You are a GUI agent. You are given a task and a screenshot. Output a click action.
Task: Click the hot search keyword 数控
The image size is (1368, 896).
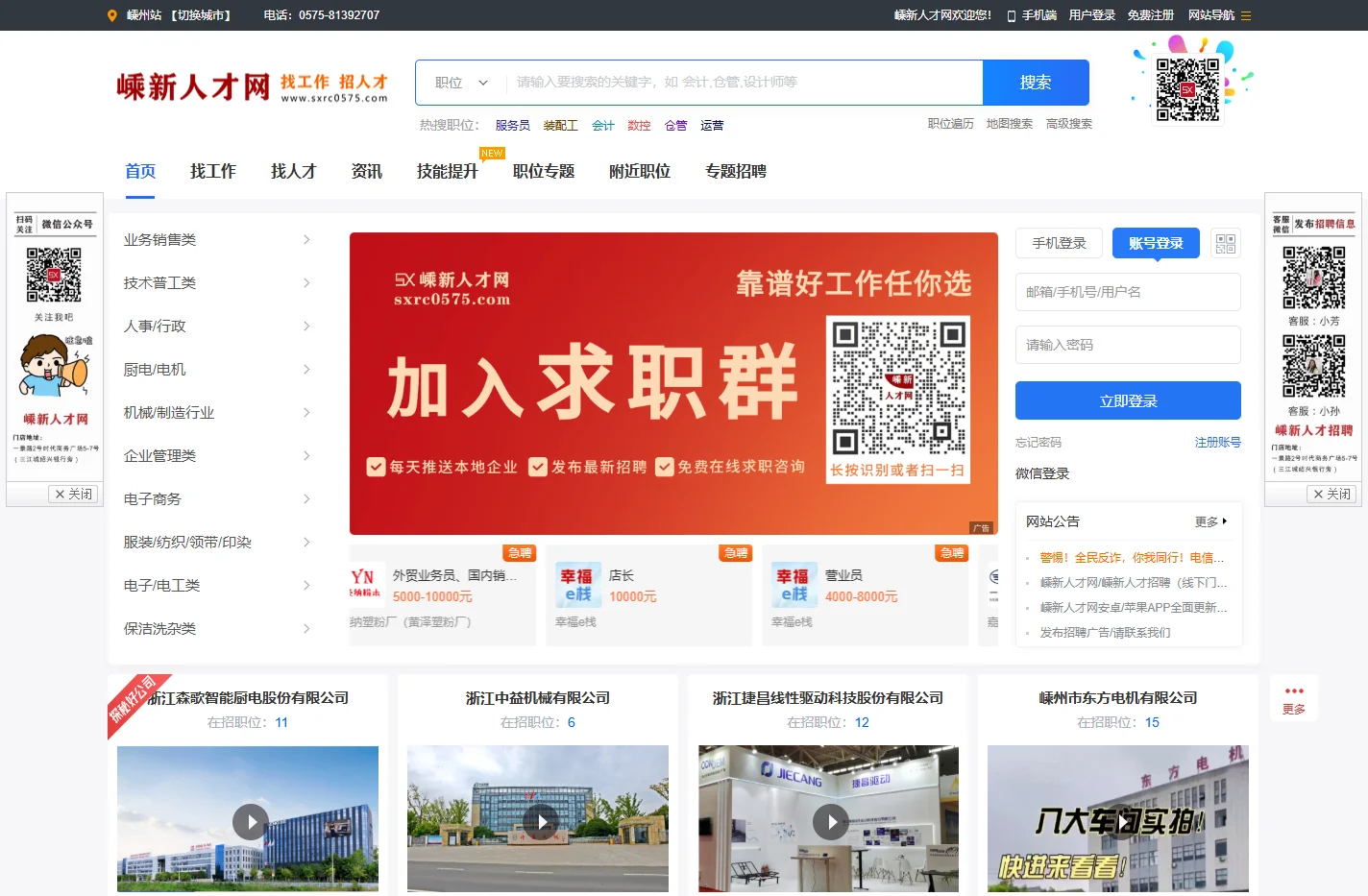(639, 126)
